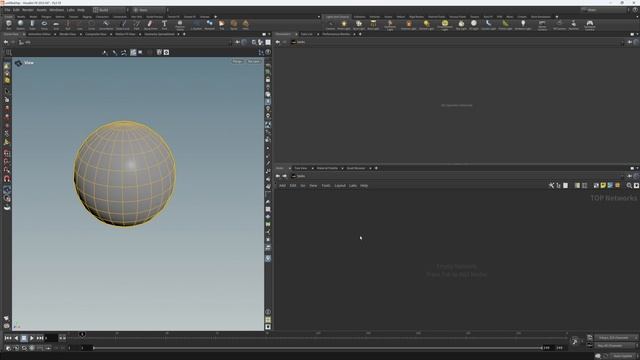
Task: Open the Auto Update dropdown at bottom right
Action: [x=623, y=356]
